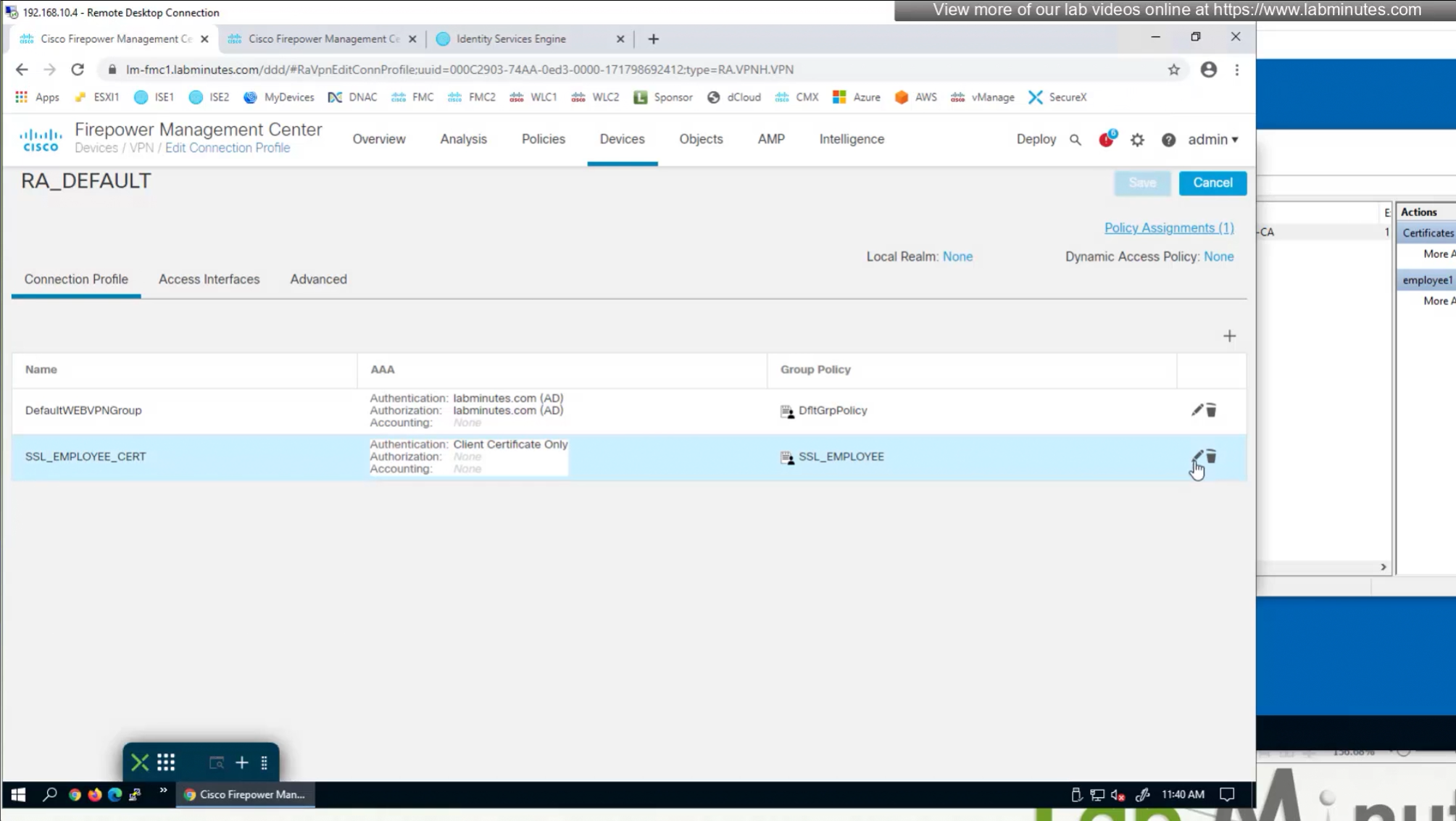
Task: Open the Objects menu
Action: (700, 139)
